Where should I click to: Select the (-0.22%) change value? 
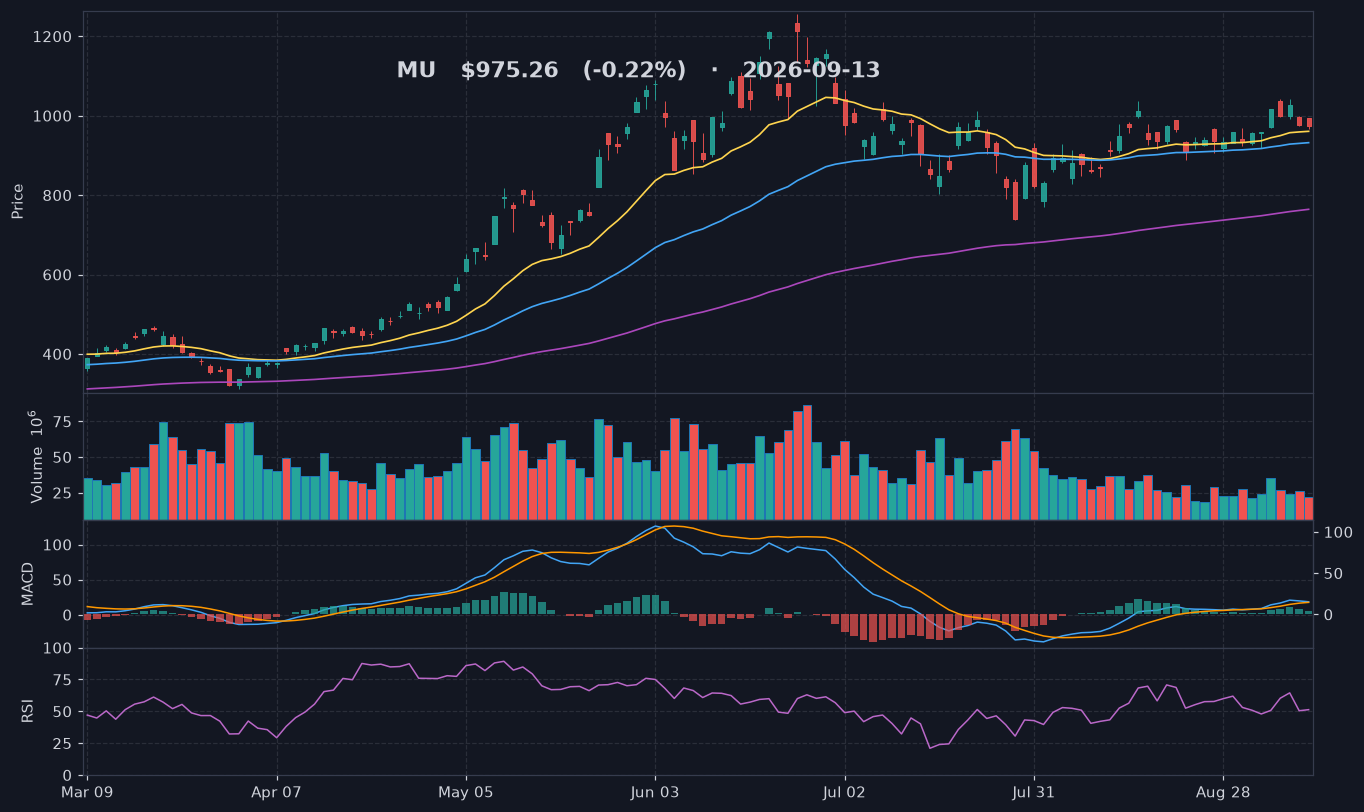click(x=634, y=71)
